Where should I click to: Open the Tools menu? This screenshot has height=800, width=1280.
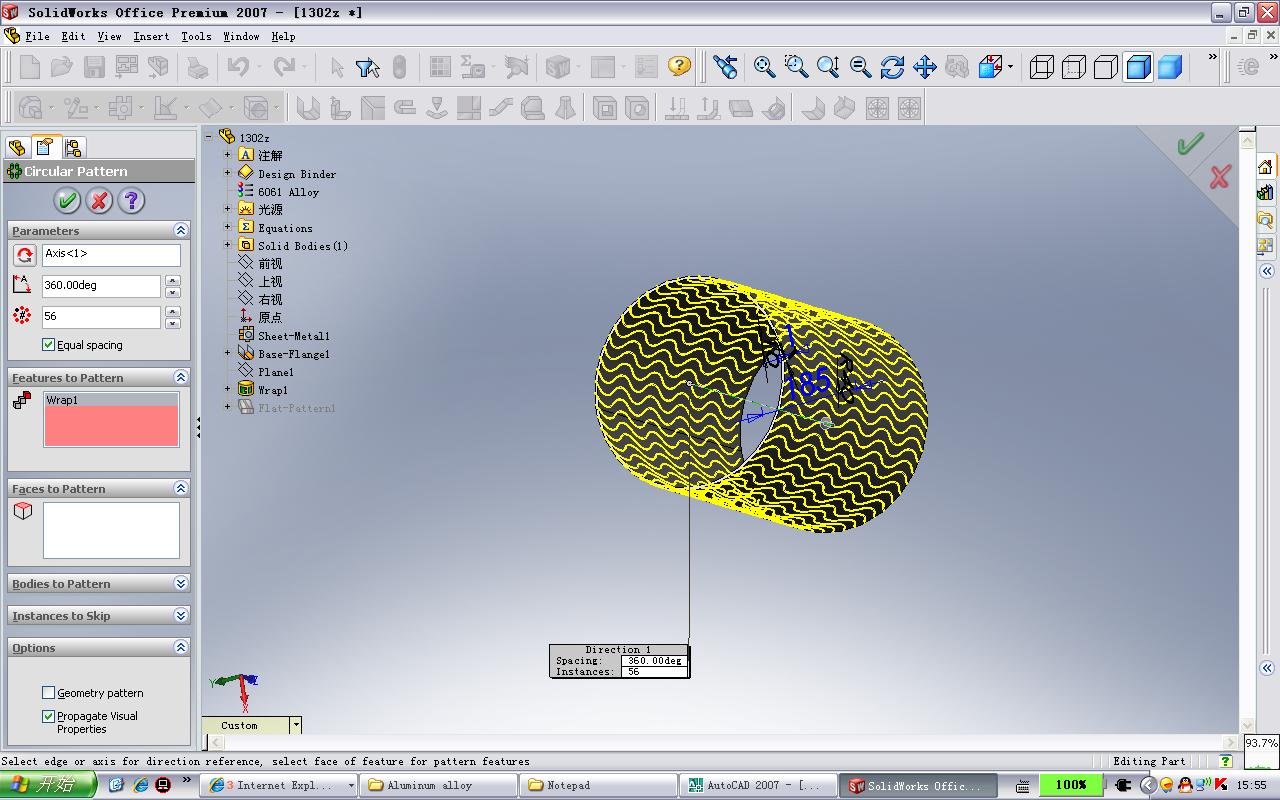coord(196,36)
